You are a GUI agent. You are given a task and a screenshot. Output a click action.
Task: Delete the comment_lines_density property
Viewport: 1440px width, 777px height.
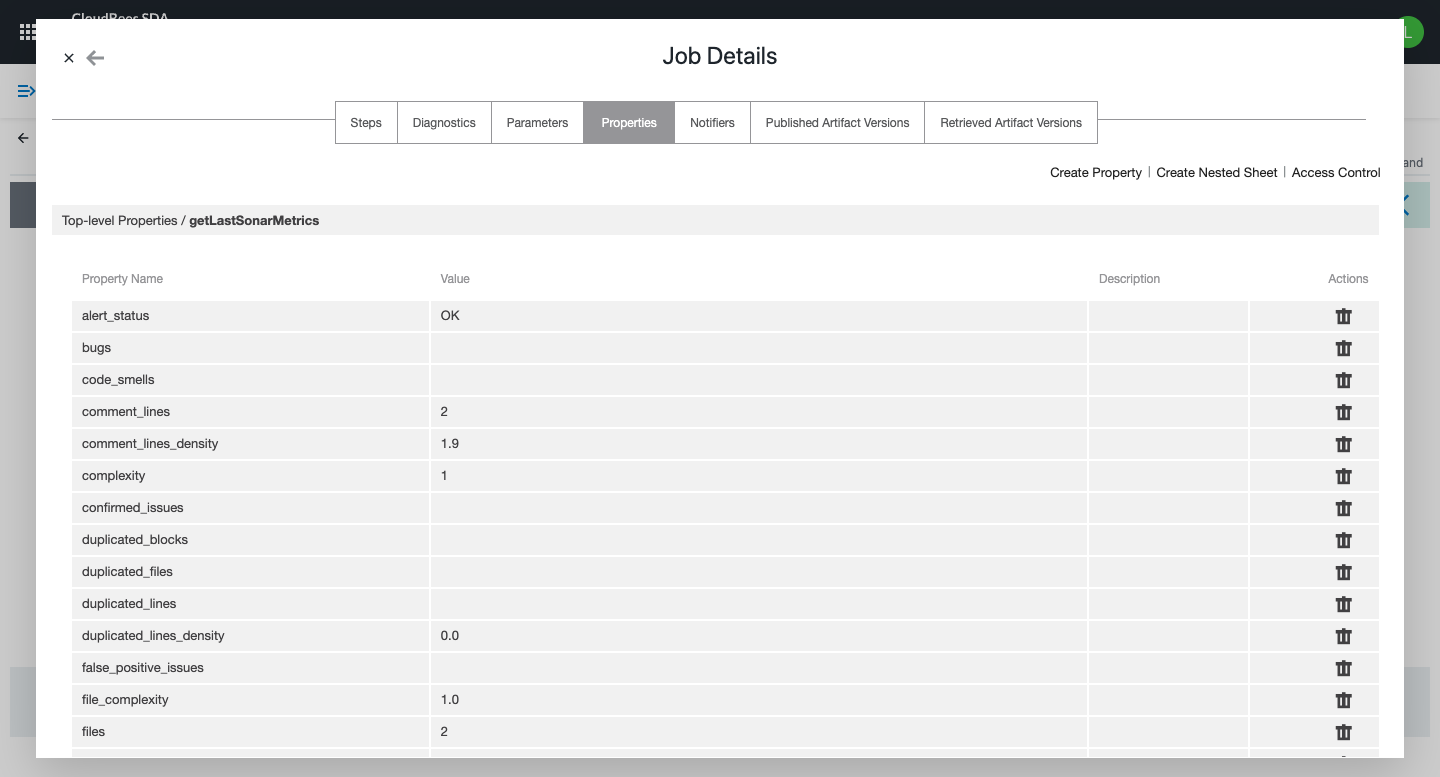pyautogui.click(x=1344, y=444)
